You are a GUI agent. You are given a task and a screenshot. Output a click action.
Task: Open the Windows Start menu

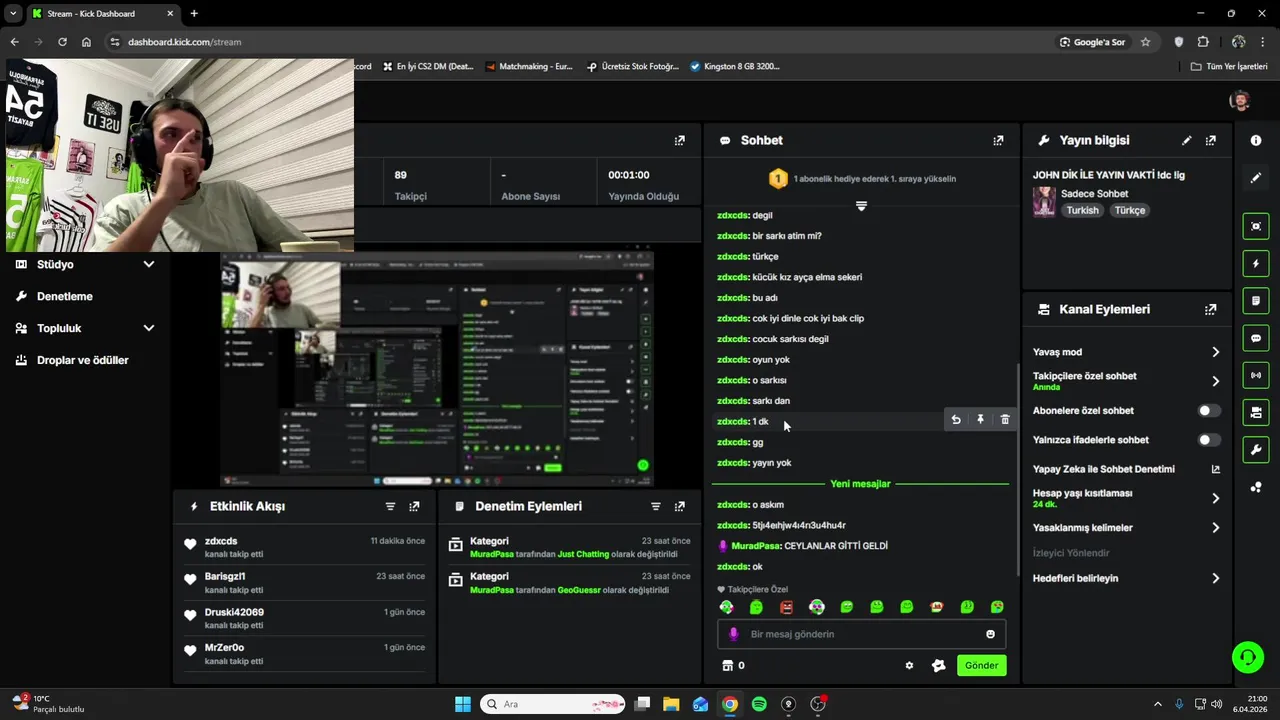(x=463, y=704)
